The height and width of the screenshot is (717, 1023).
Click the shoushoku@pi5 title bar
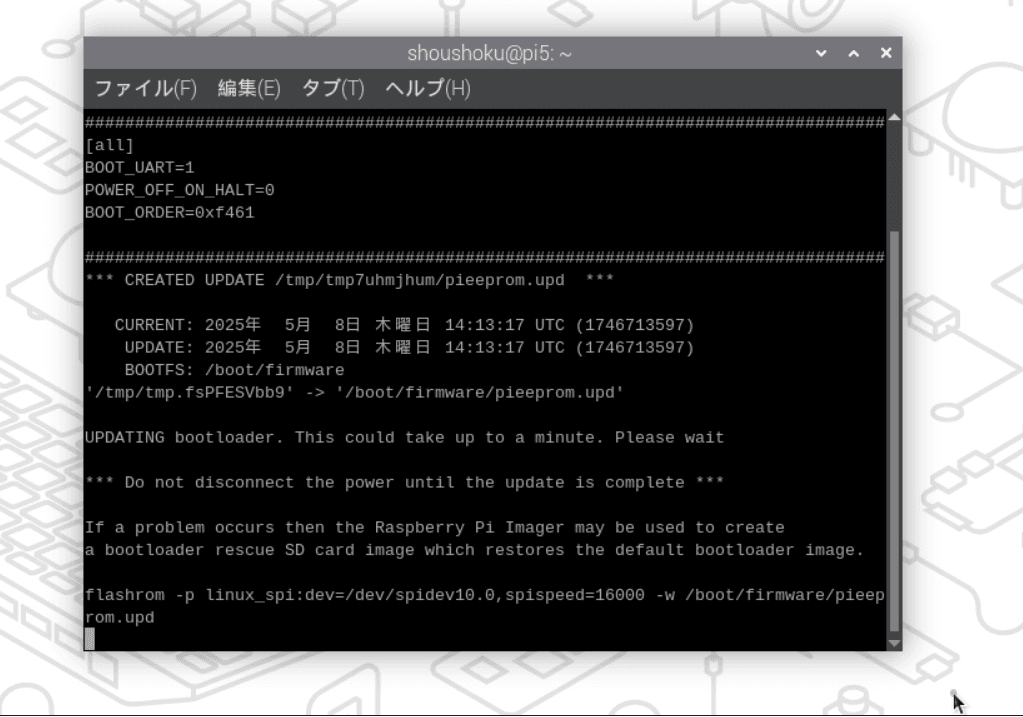point(489,53)
